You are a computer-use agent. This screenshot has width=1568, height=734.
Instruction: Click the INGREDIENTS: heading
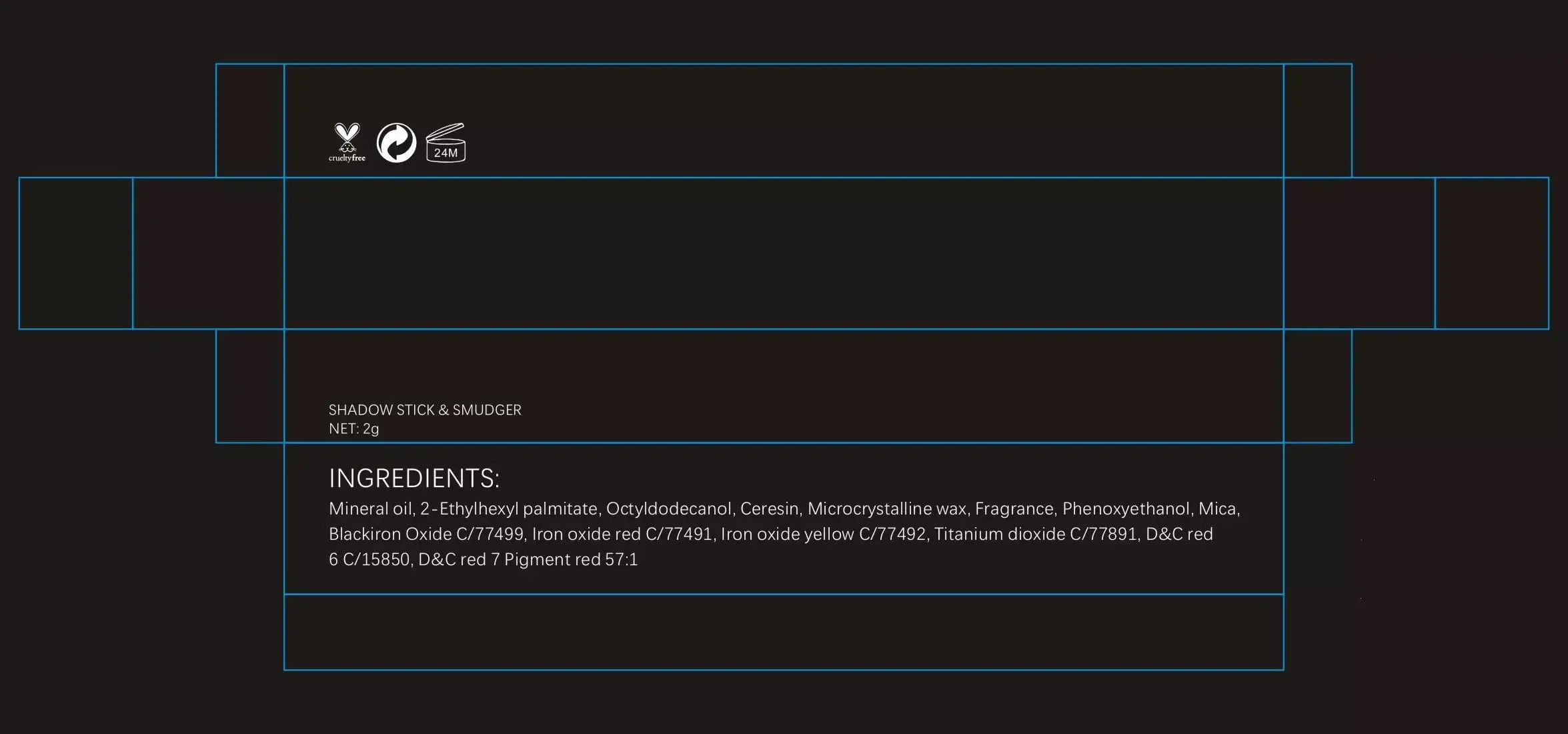414,478
